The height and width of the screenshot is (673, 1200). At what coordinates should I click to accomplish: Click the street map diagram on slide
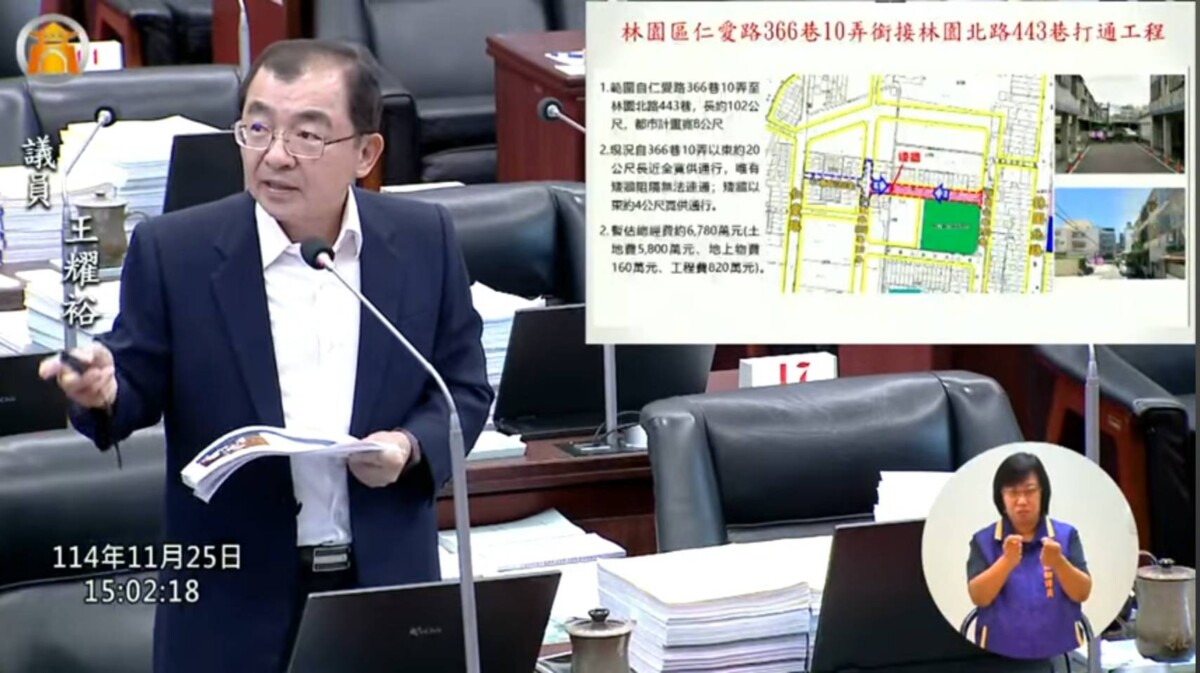[x=909, y=182]
